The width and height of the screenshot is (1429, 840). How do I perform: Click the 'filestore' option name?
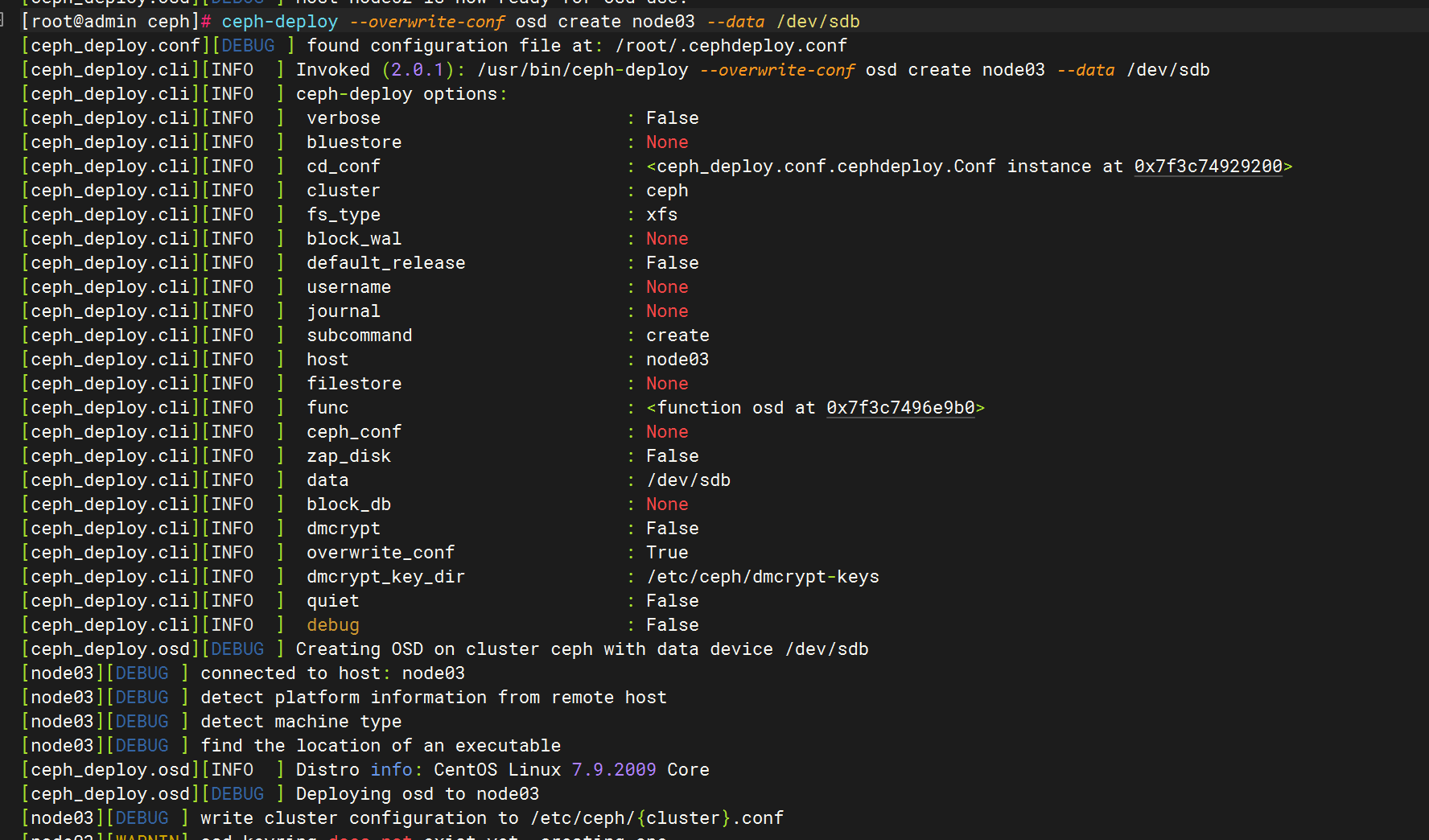354,384
